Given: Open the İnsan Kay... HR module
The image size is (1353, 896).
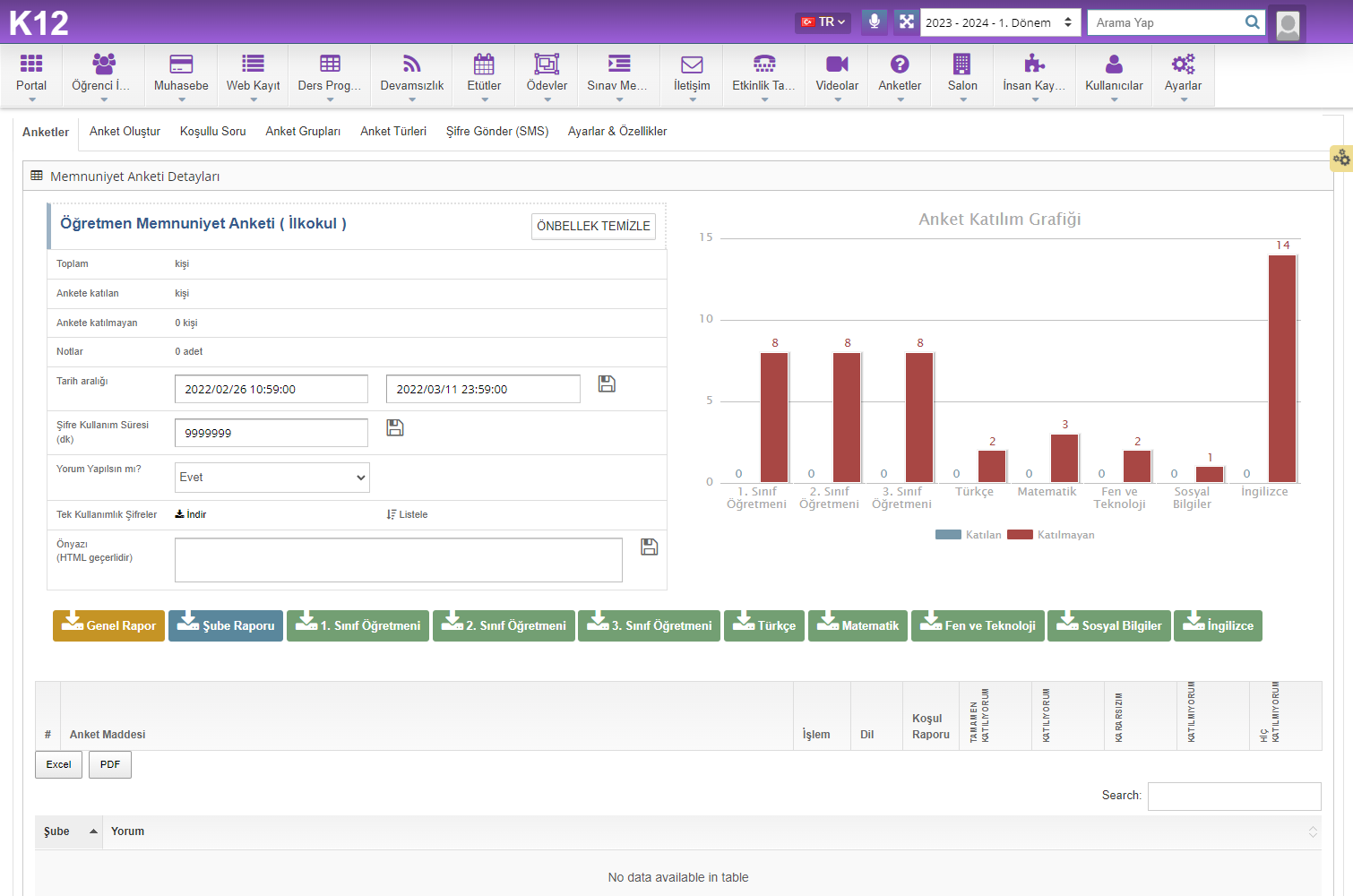Looking at the screenshot, I should (x=1035, y=74).
